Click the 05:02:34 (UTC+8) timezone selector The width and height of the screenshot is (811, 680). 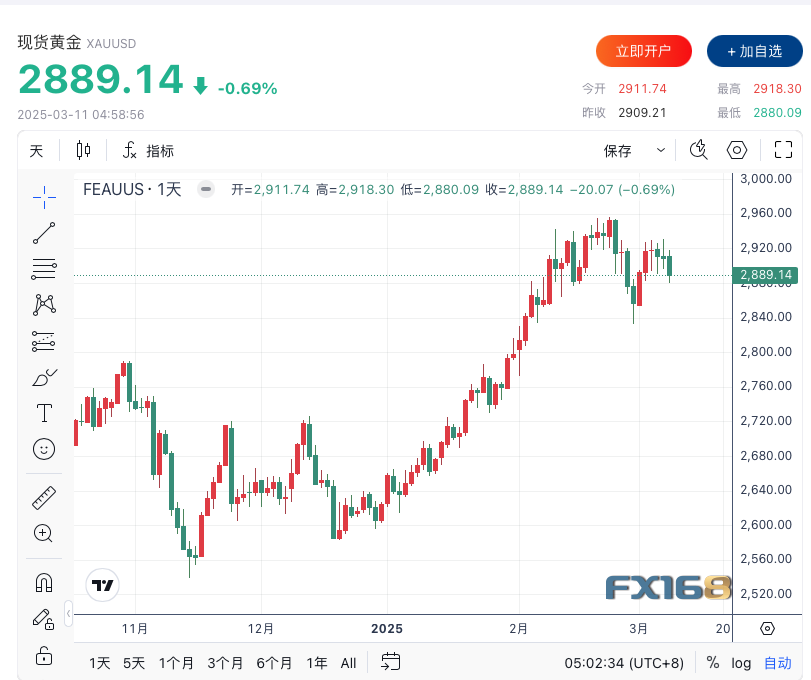point(624,663)
